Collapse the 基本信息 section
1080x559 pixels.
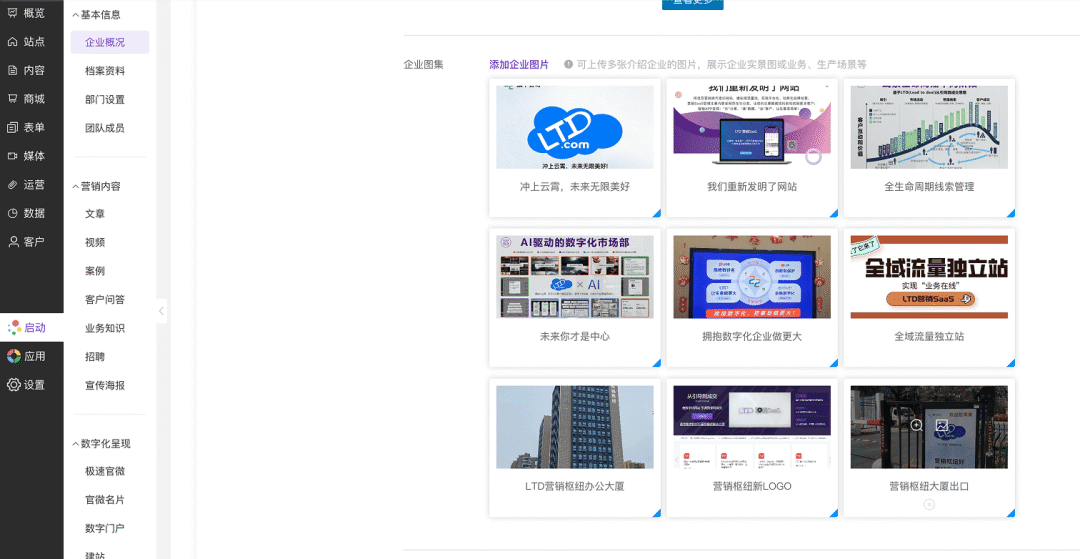click(96, 14)
